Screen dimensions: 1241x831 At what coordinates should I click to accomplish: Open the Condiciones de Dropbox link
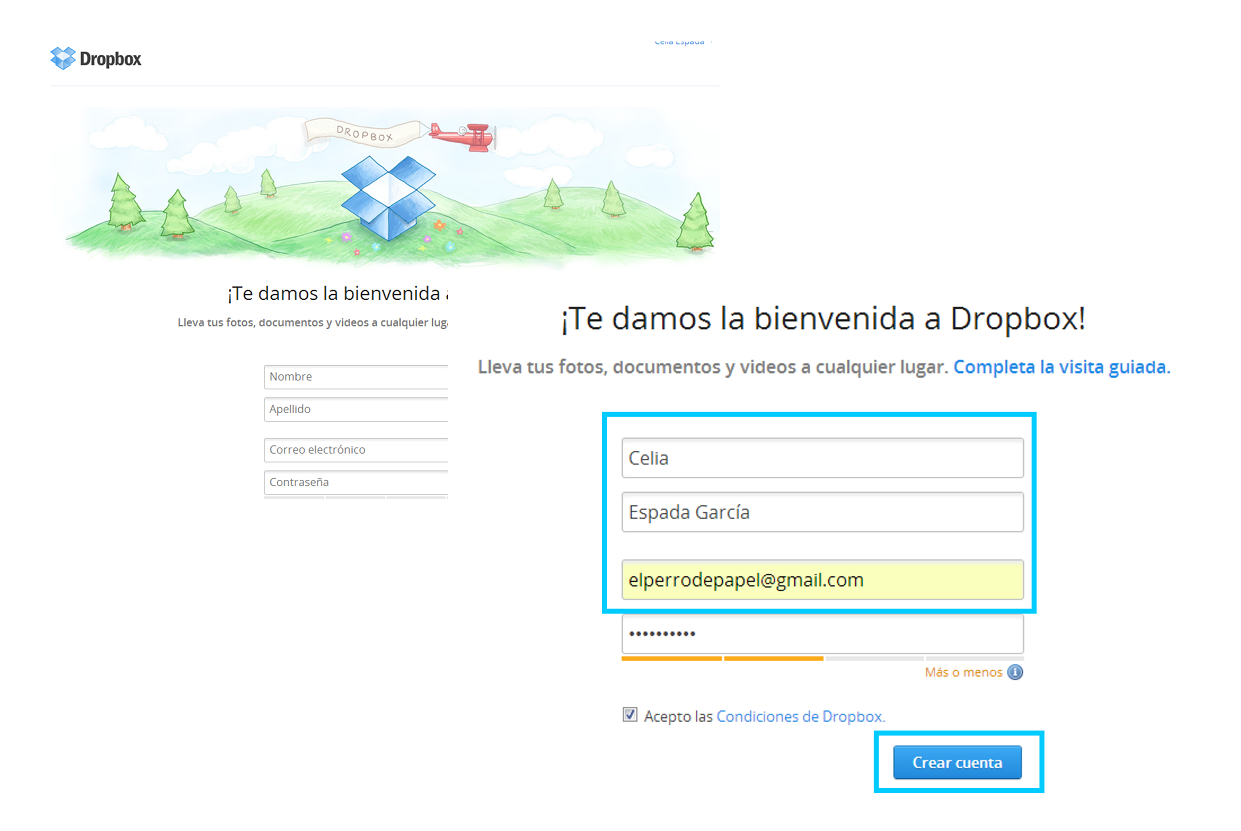point(801,716)
